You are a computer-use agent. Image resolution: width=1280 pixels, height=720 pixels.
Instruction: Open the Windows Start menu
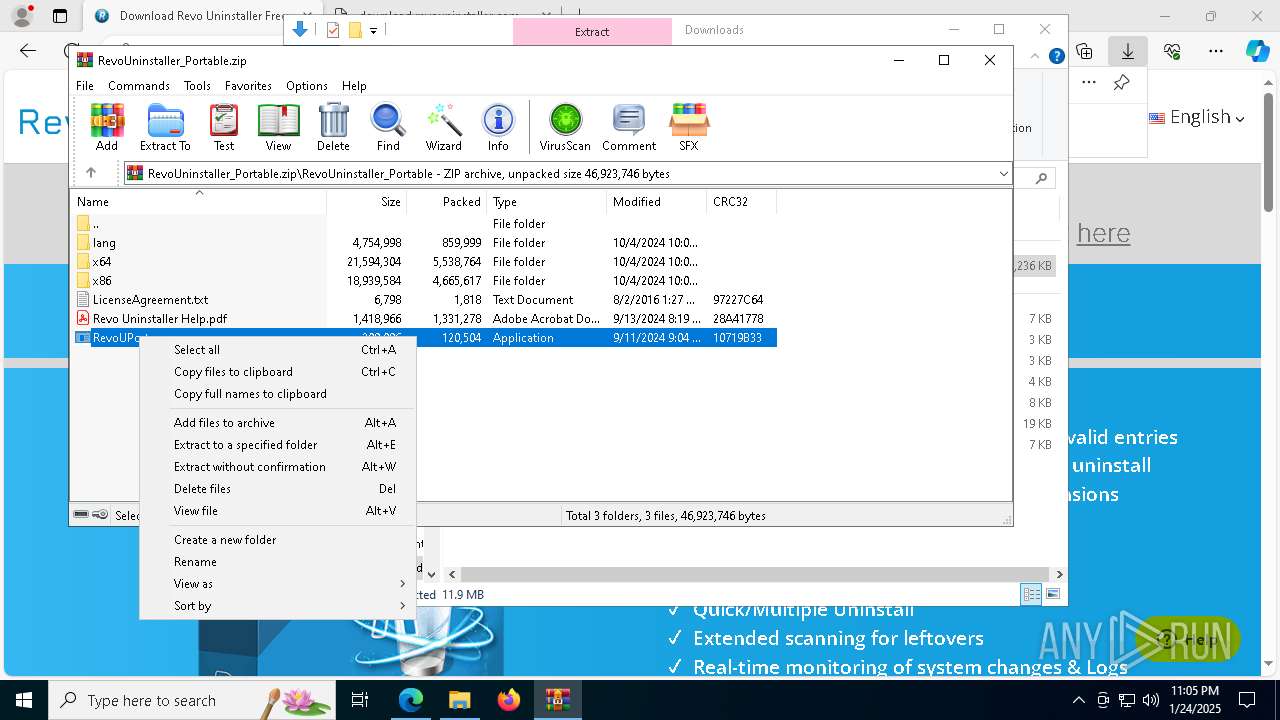(x=24, y=700)
